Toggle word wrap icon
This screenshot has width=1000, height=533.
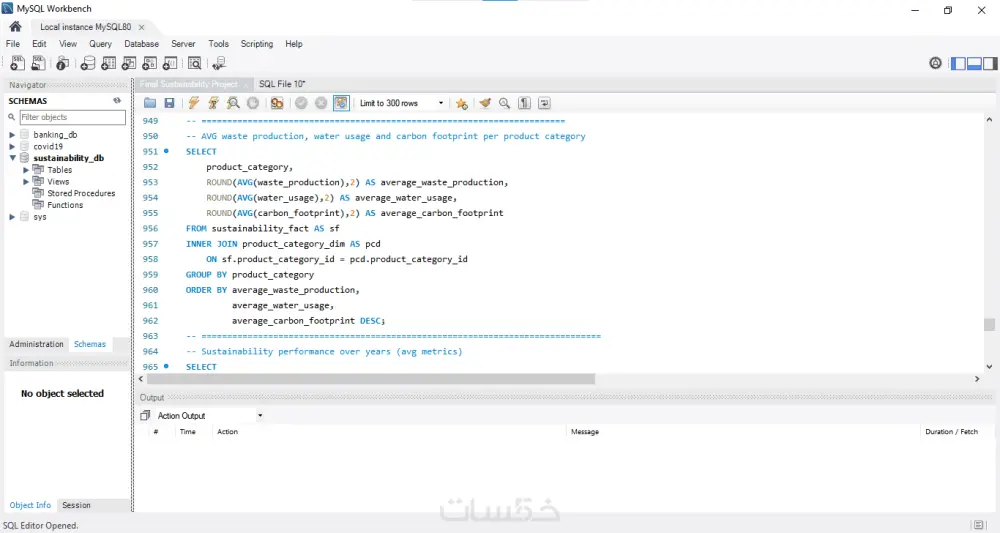tap(544, 103)
